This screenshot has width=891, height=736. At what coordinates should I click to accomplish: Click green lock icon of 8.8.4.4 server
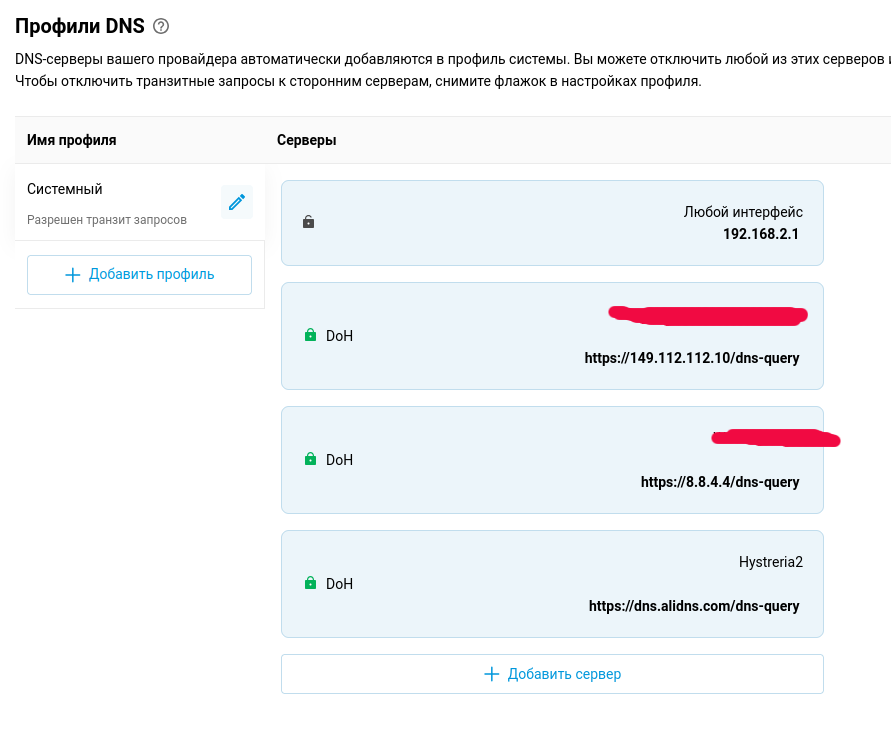coord(310,460)
